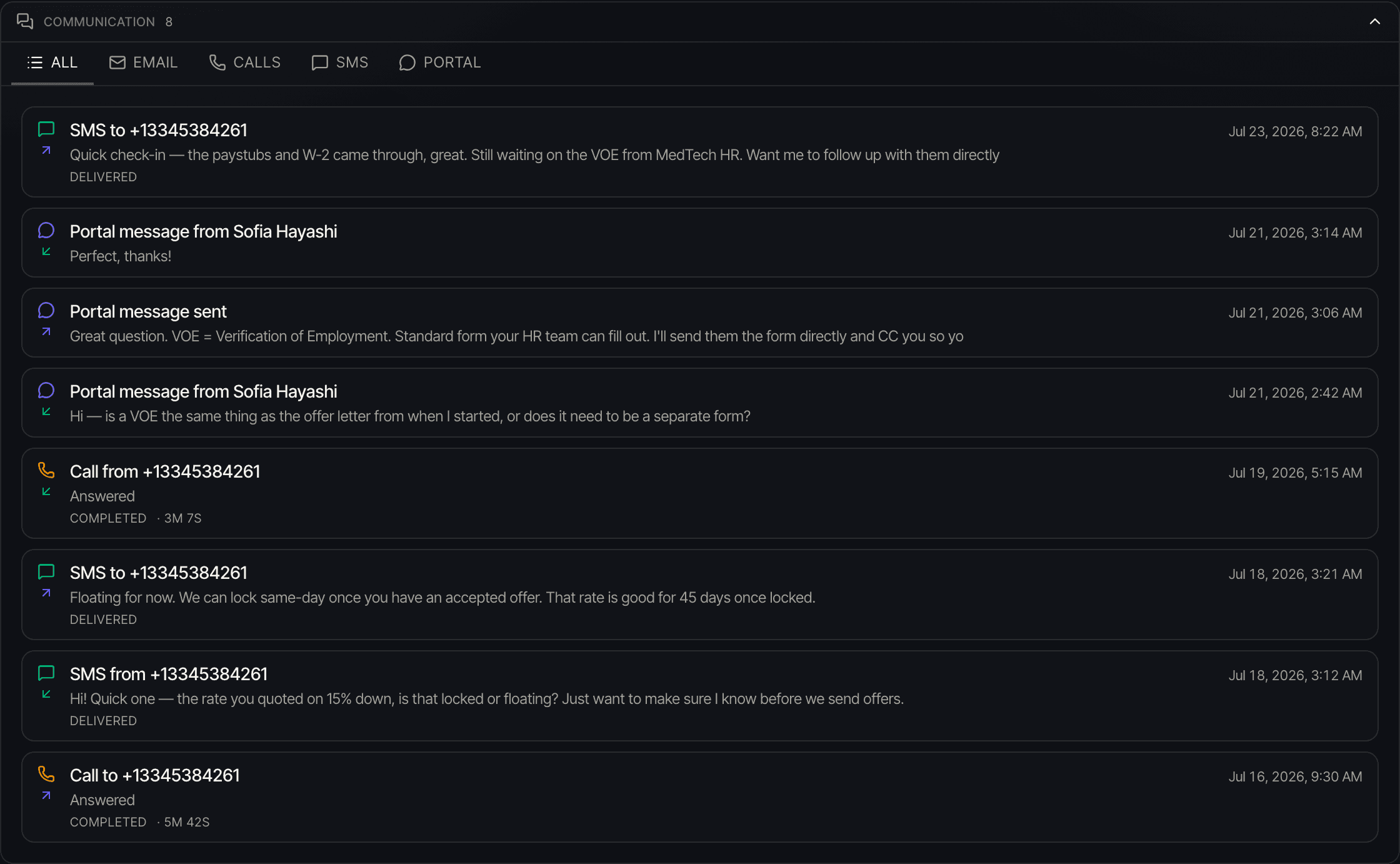Click phone icon on Jul 19 call
This screenshot has height=864, width=1400.
pyautogui.click(x=46, y=470)
